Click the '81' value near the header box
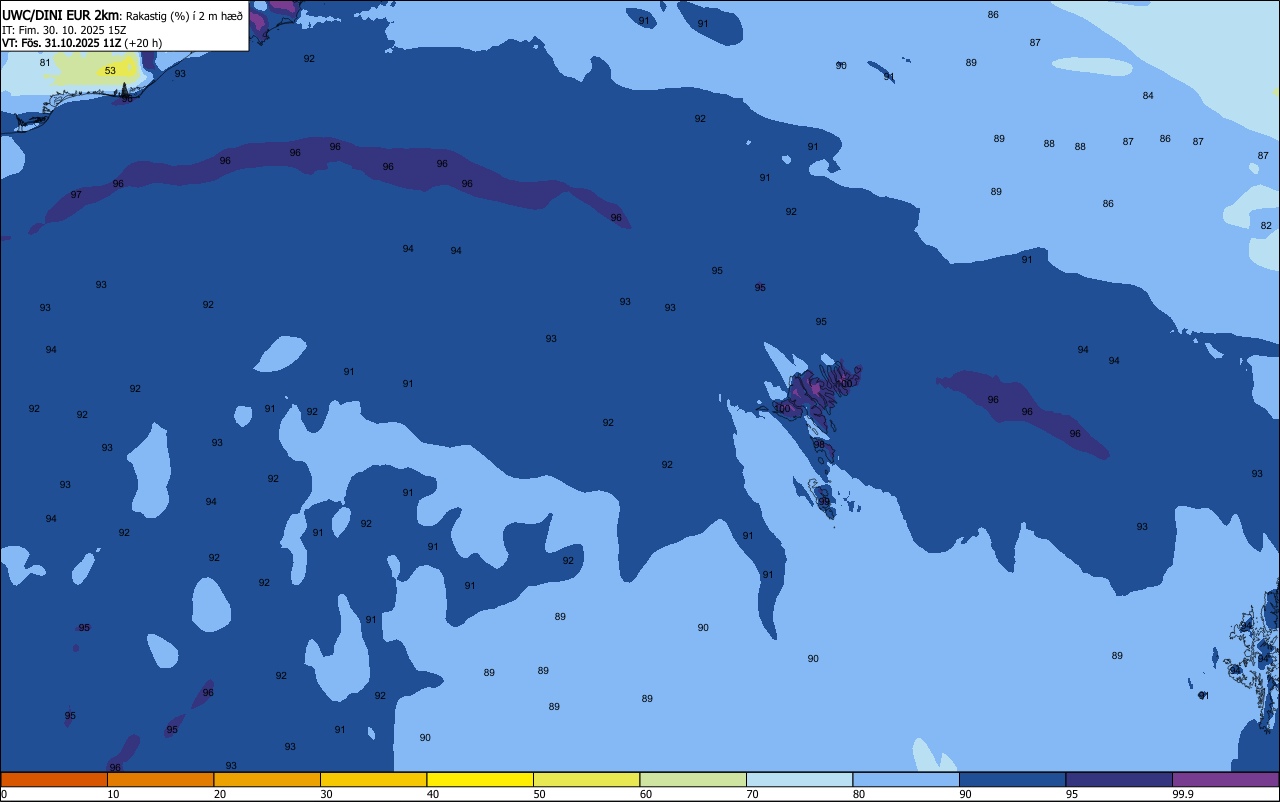The height and width of the screenshot is (802, 1280). point(45,63)
